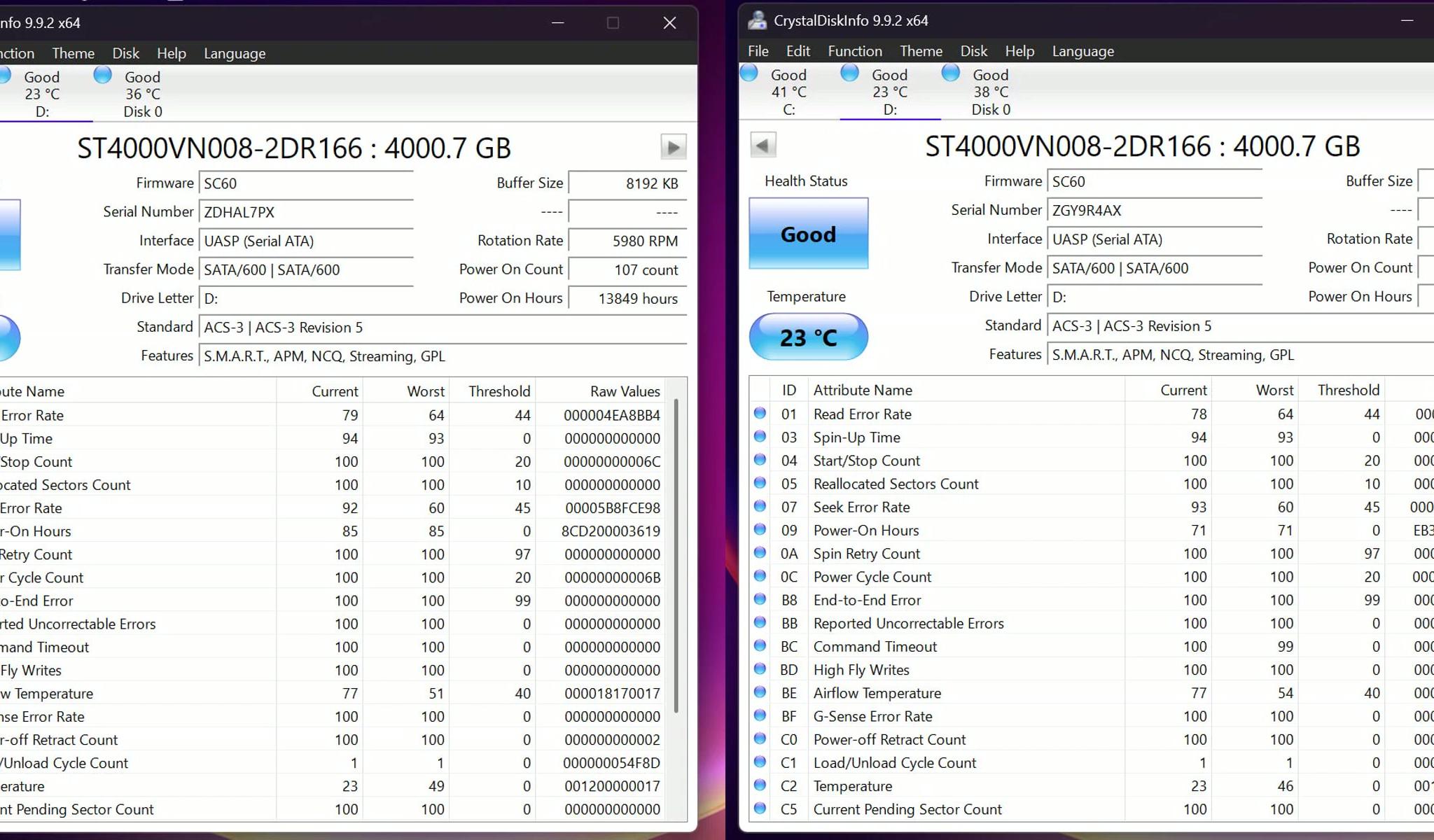The image size is (1434, 840).
Task: Select D: drive tab in right window
Action: 890,92
